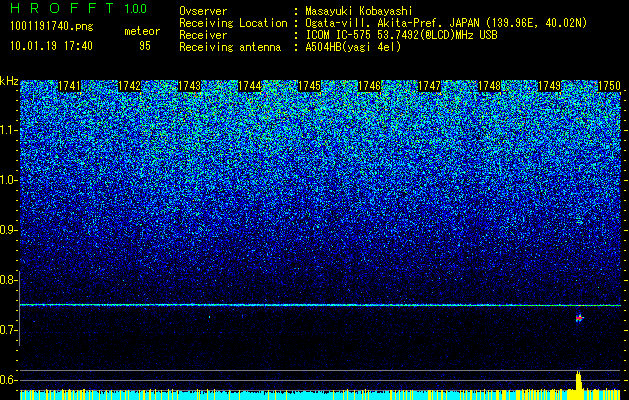Click the ICOM IC-575 receiver description
Screen dimensions: 629x400
tap(401, 35)
